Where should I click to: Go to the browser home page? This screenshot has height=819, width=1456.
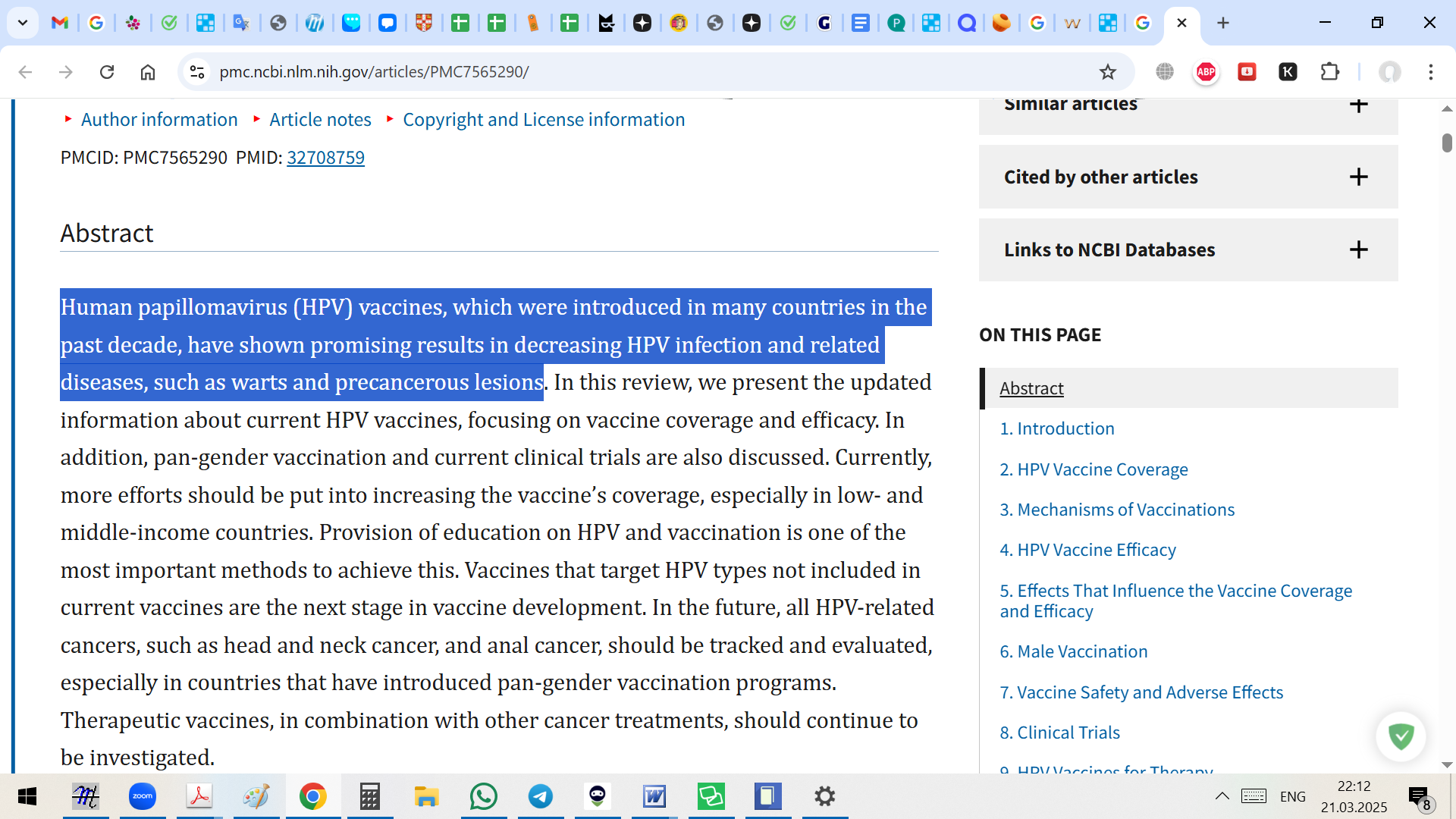click(x=148, y=72)
